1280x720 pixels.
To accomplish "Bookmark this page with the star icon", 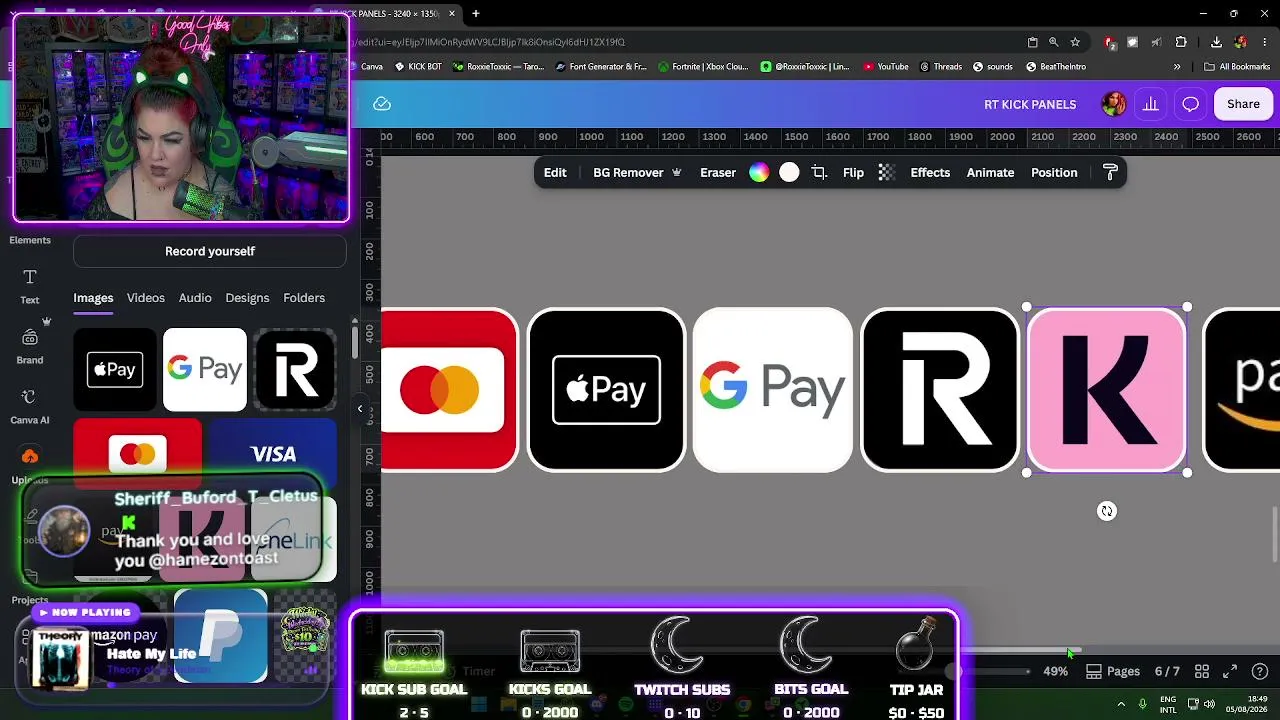I will 1075,42.
